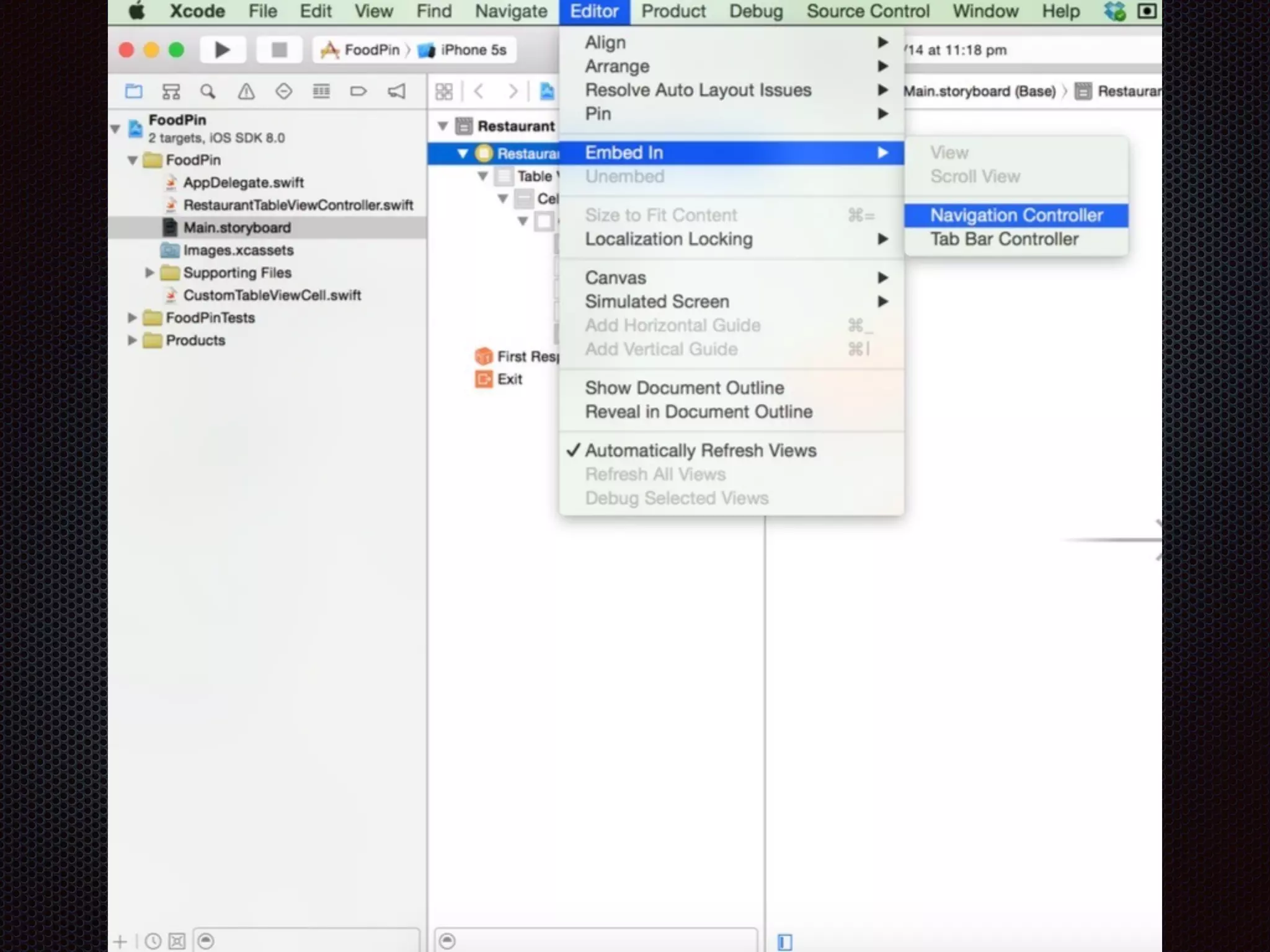Click Show Document Outline menu item
The width and height of the screenshot is (1270, 952).
pos(684,388)
